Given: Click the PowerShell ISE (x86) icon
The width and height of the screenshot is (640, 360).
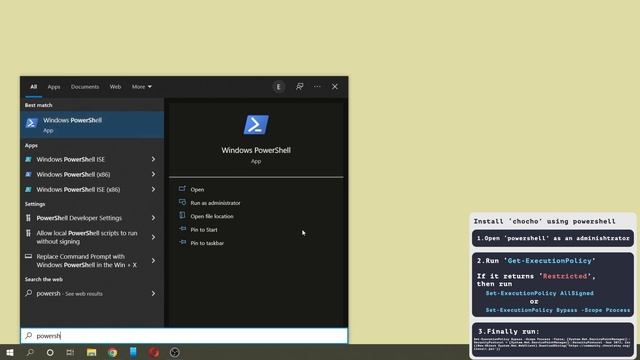Looking at the screenshot, I should click(x=28, y=189).
